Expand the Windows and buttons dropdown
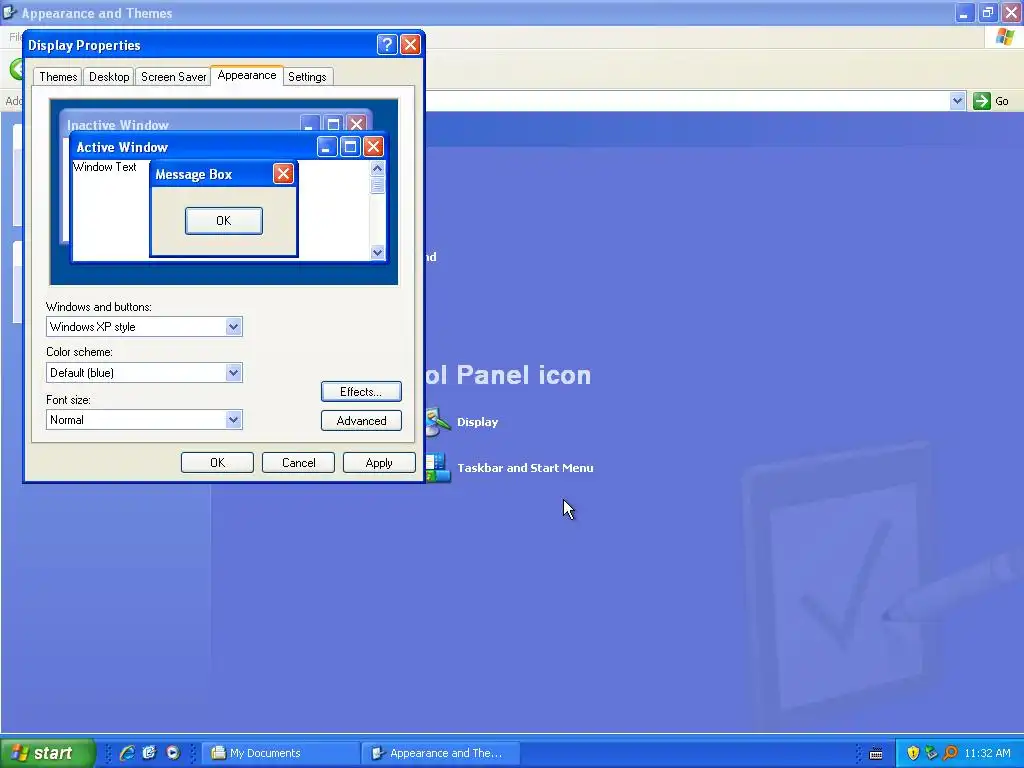Screen dimensions: 1024x768 (233, 327)
